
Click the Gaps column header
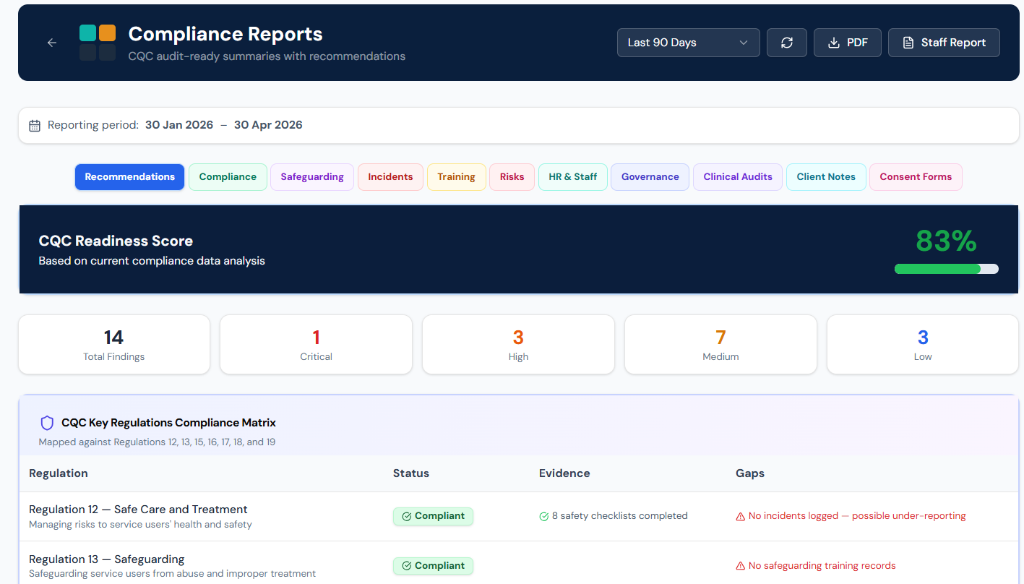tap(750, 474)
